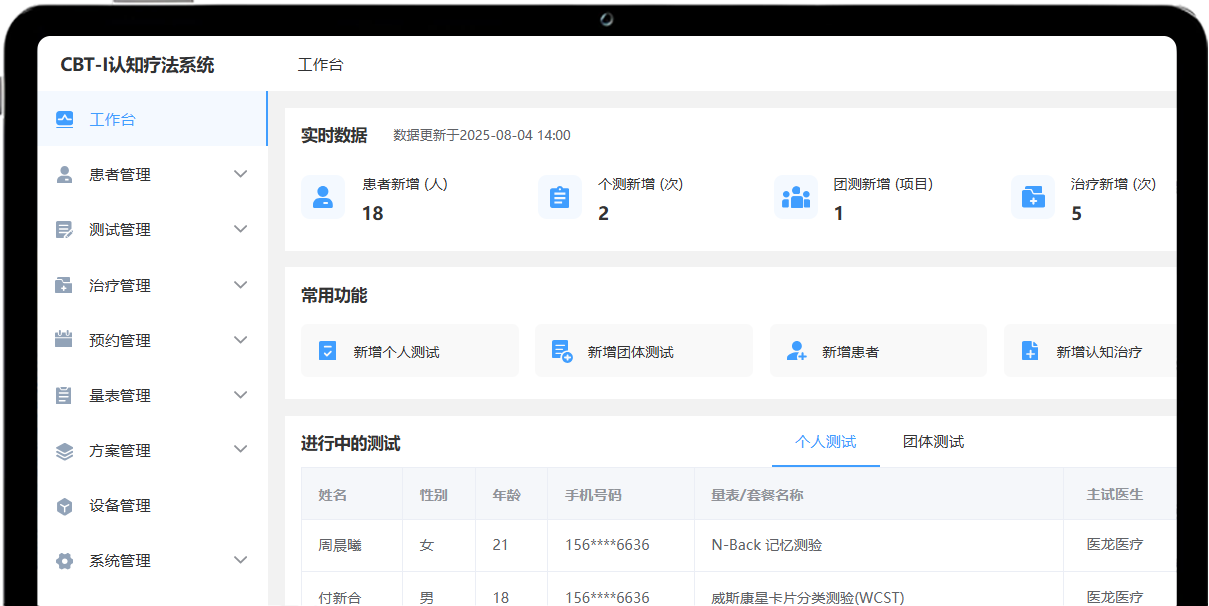The width and height of the screenshot is (1209, 606).
Task: Expand the 预约管理 chevron
Action: (x=240, y=340)
